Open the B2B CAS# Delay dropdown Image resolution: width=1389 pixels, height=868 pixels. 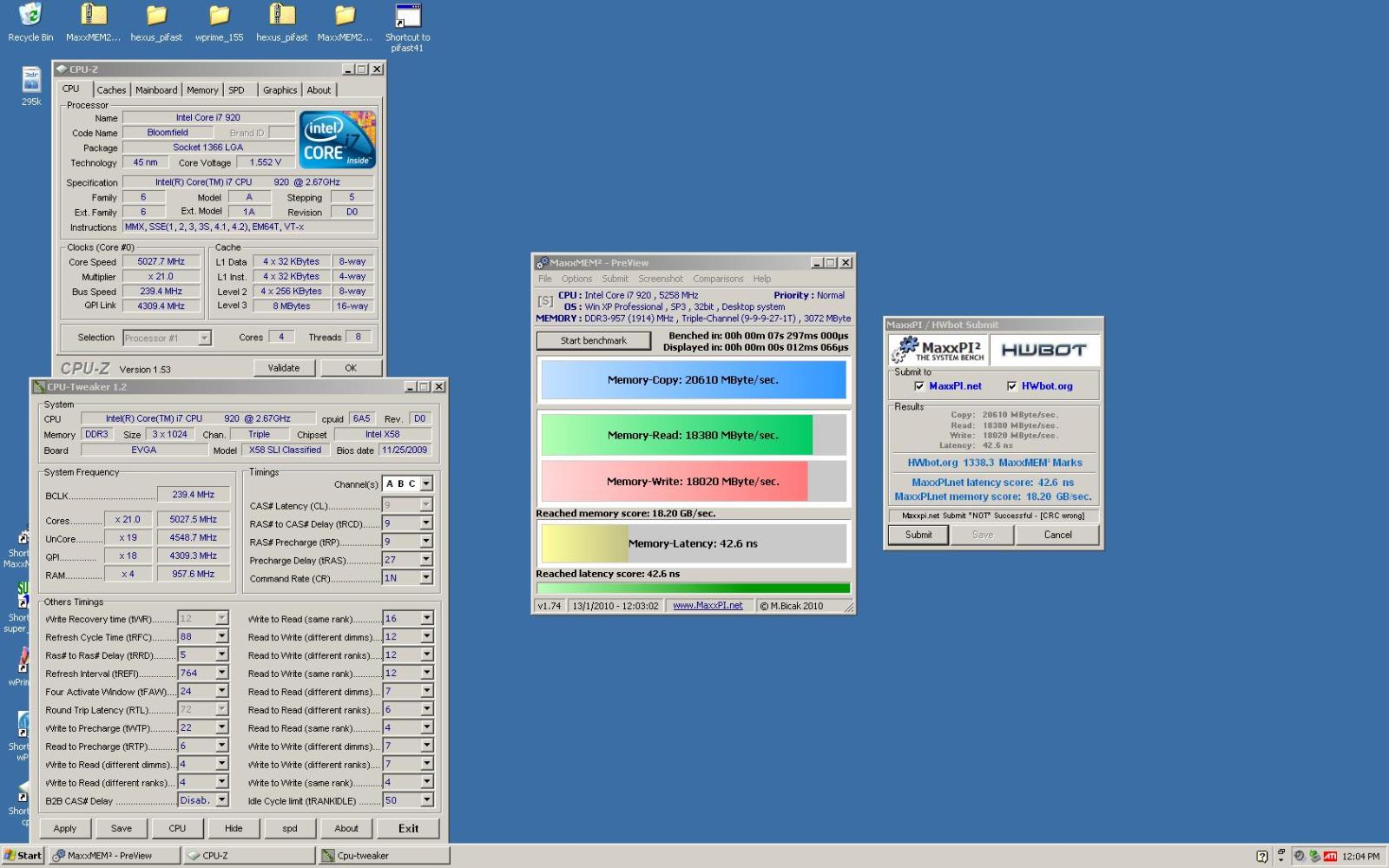(x=221, y=800)
